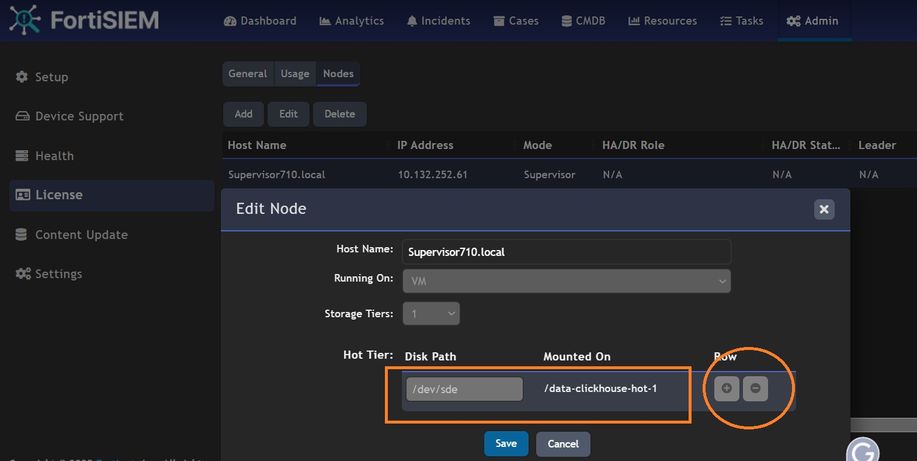This screenshot has width=917, height=461.
Task: Click the Add node button
Action: pyautogui.click(x=243, y=114)
